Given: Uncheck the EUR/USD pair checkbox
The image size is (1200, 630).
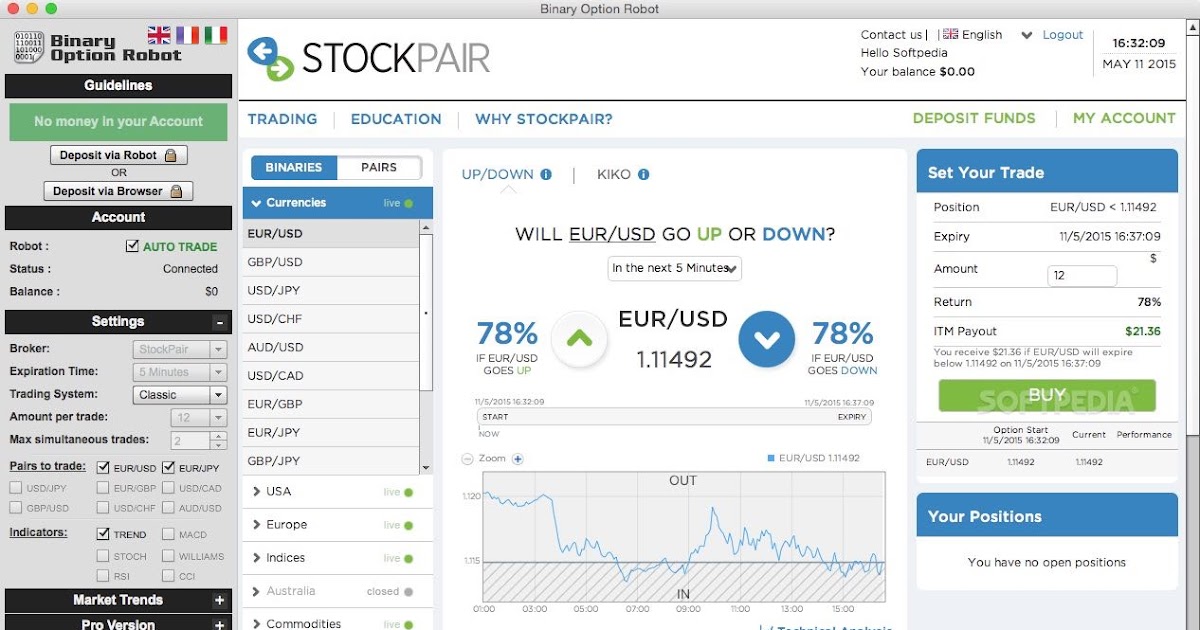Looking at the screenshot, I should [103, 468].
